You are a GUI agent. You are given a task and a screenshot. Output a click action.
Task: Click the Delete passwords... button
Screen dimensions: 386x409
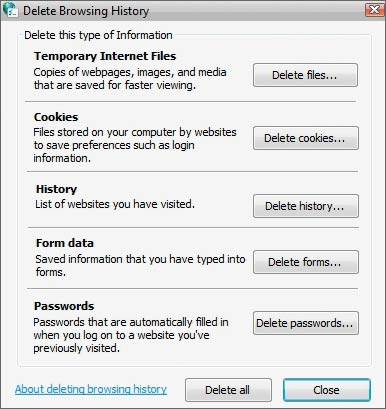coord(305,323)
